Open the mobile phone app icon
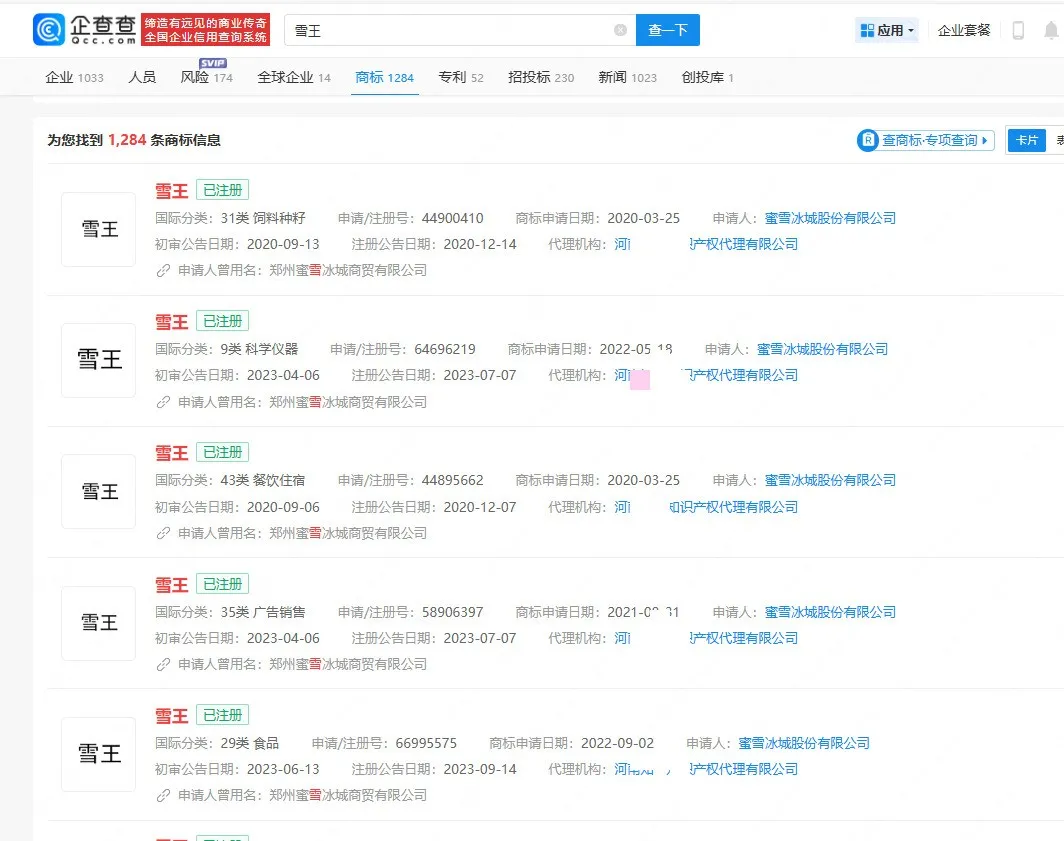 tap(1018, 30)
